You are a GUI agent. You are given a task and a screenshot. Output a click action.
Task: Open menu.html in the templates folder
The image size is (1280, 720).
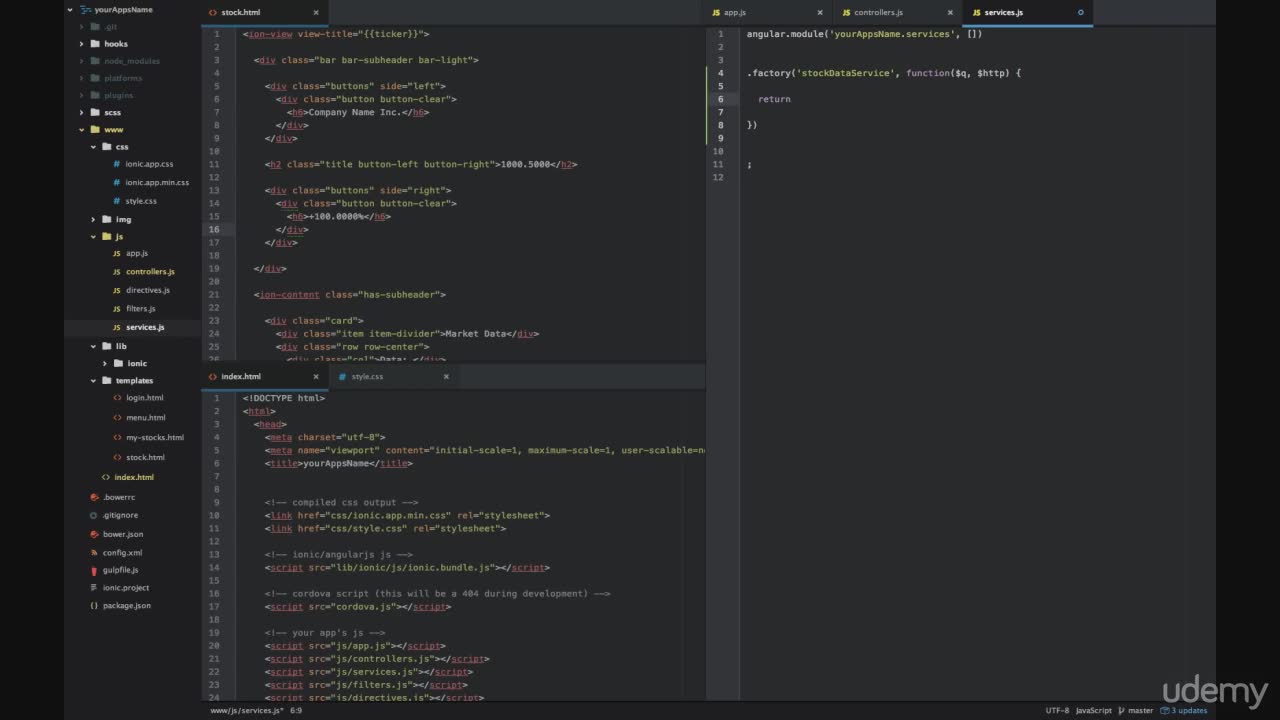(146, 418)
